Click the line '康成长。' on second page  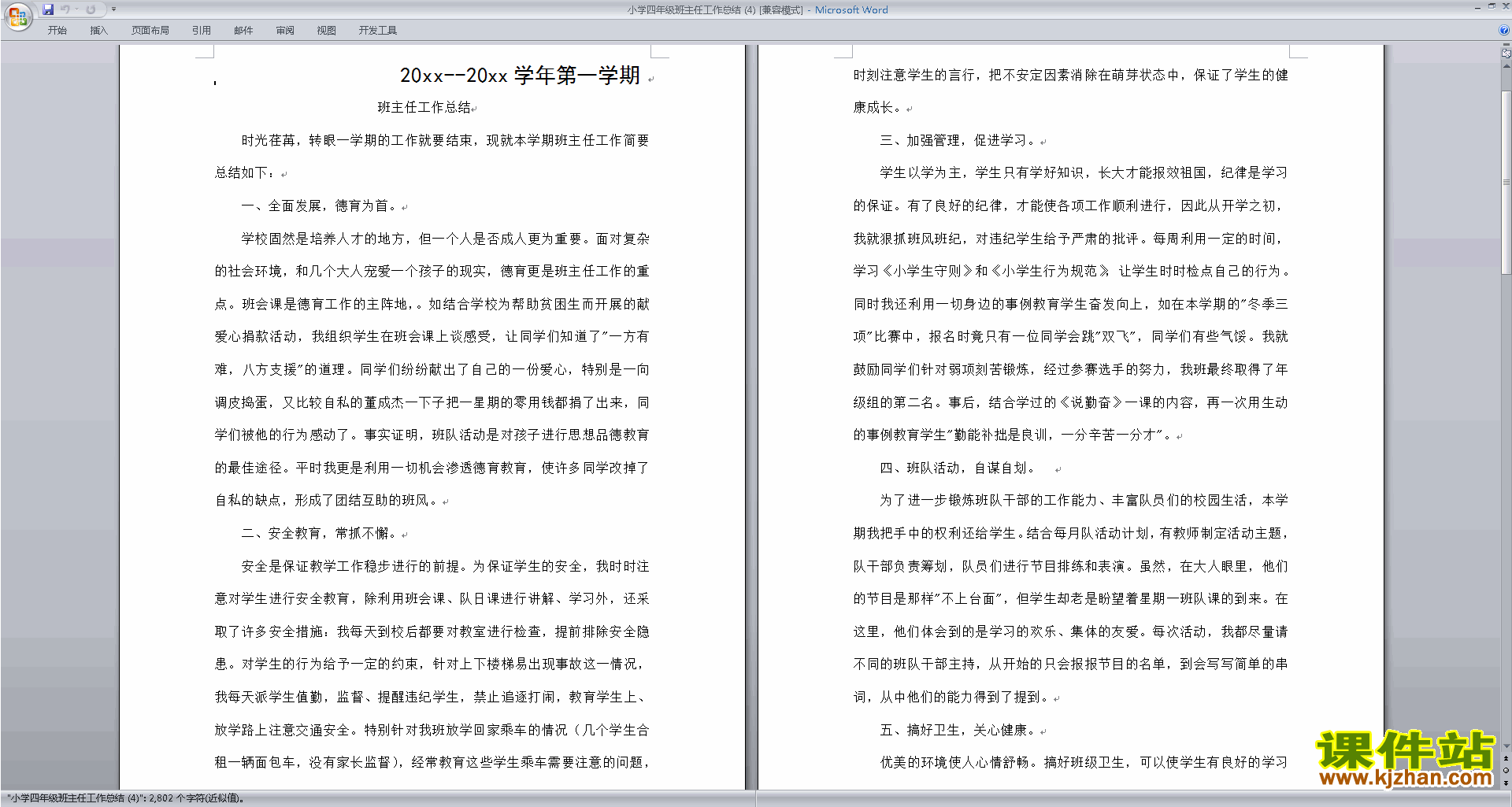pos(878,107)
